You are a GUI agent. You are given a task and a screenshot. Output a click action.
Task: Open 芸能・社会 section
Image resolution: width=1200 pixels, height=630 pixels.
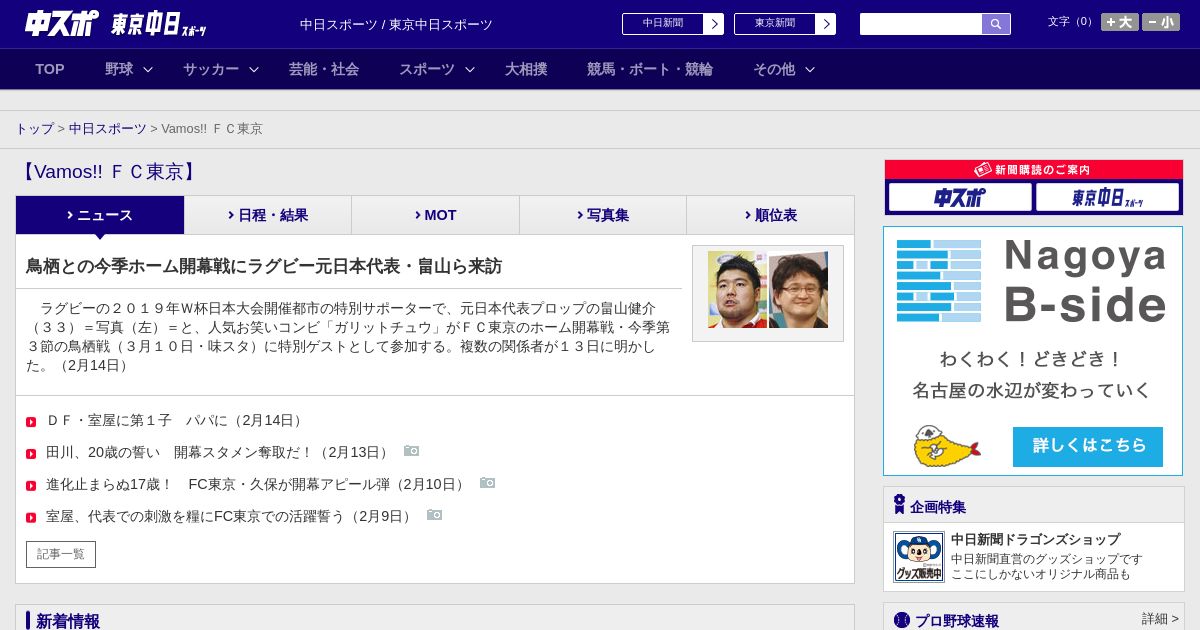[x=324, y=69]
